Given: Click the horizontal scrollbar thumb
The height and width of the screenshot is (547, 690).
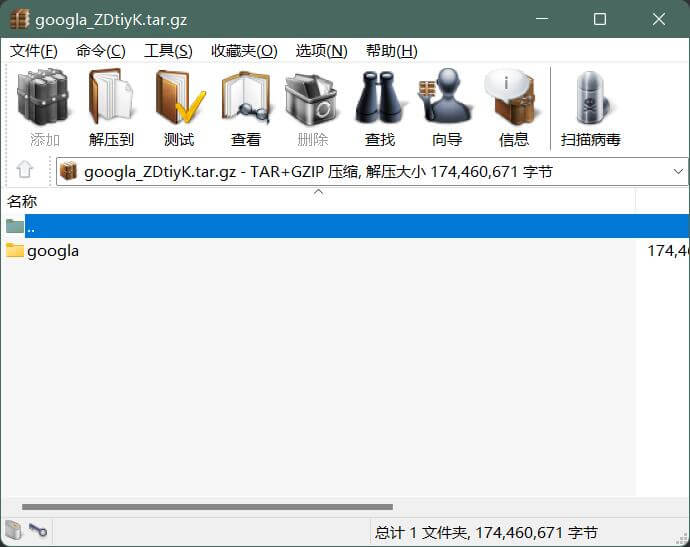Looking at the screenshot, I should [x=207, y=507].
